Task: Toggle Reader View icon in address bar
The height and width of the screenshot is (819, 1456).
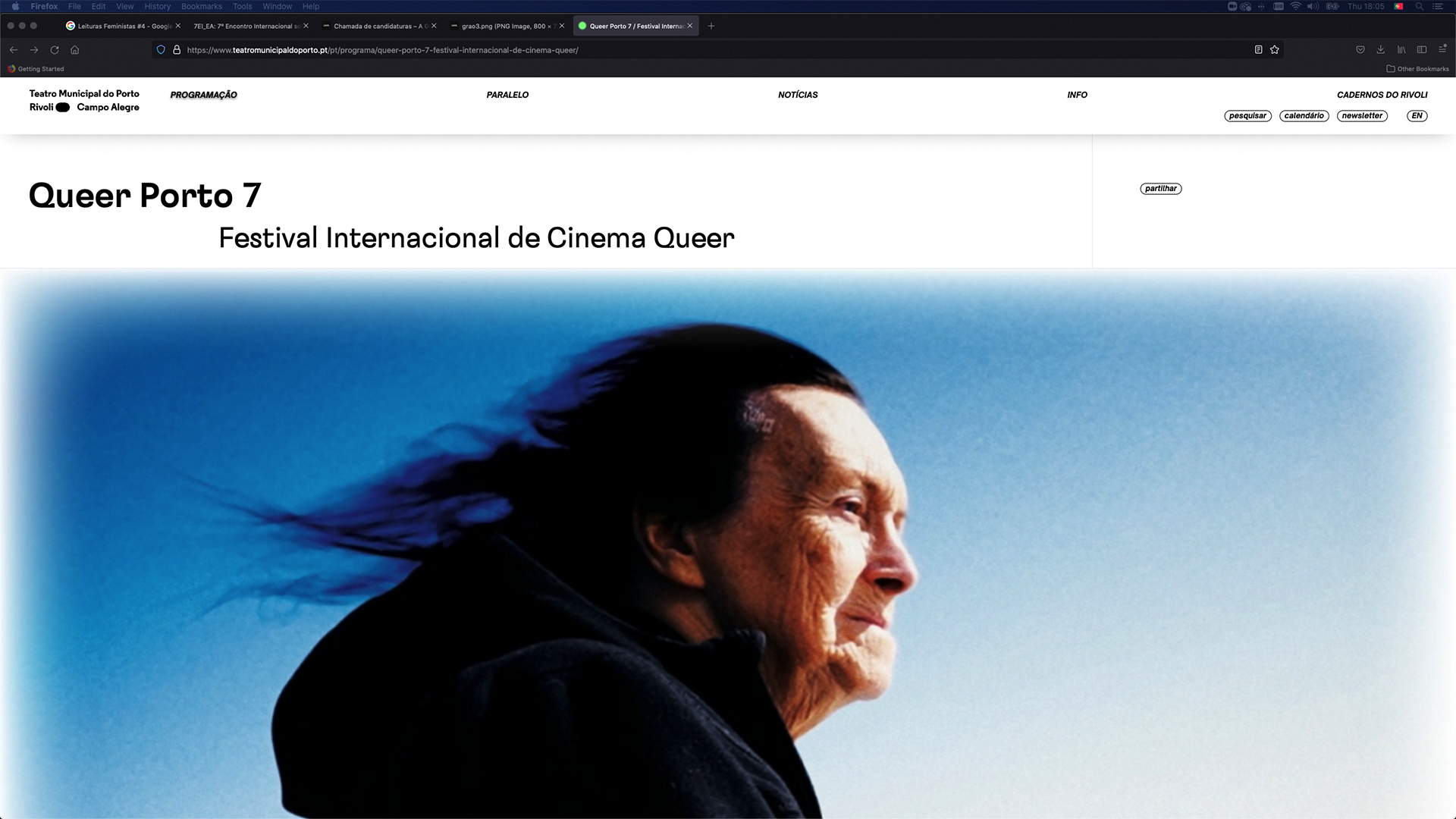Action: pos(1258,50)
